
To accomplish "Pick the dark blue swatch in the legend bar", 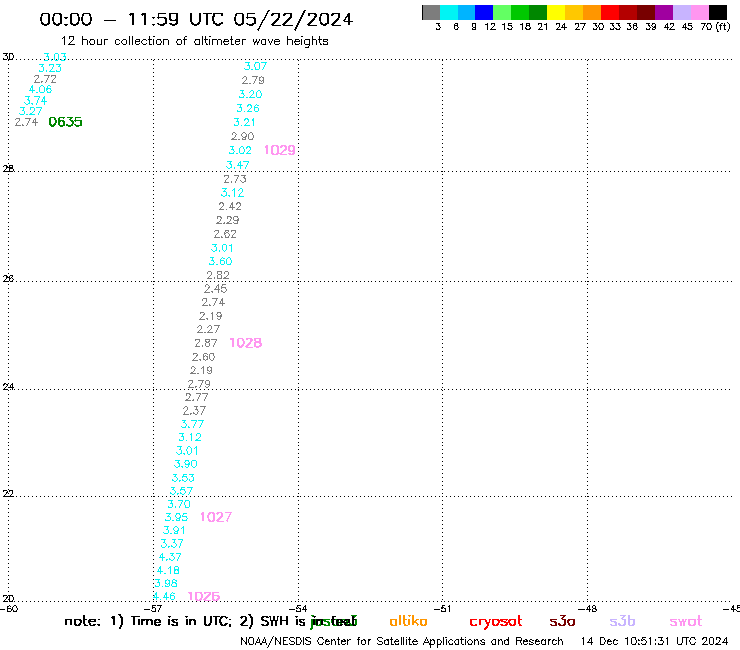I will [x=484, y=13].
